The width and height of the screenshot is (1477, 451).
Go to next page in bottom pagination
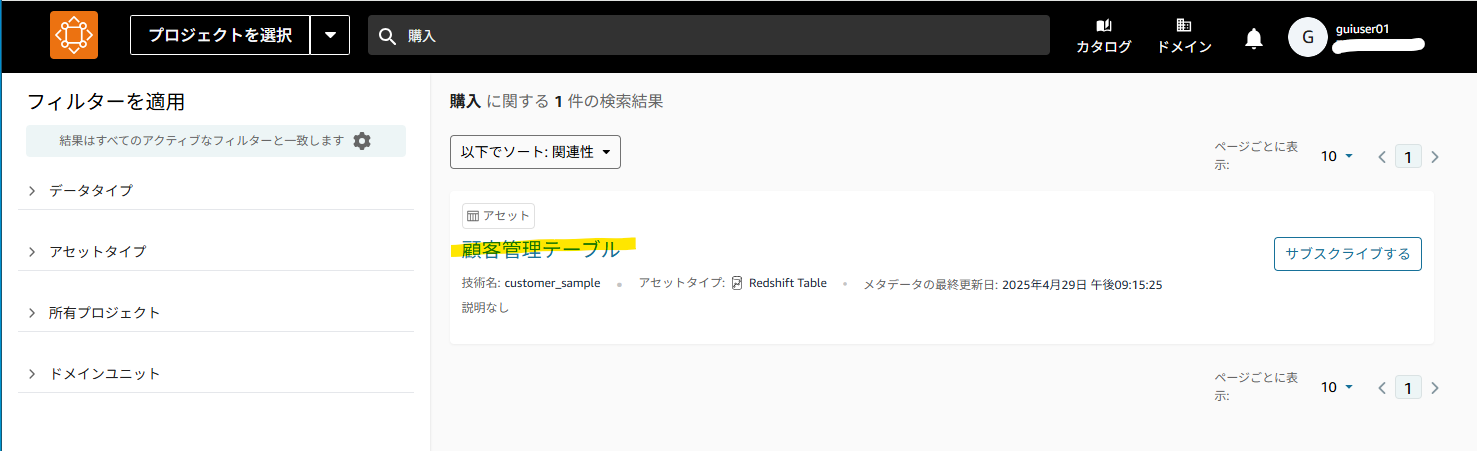tap(1435, 387)
